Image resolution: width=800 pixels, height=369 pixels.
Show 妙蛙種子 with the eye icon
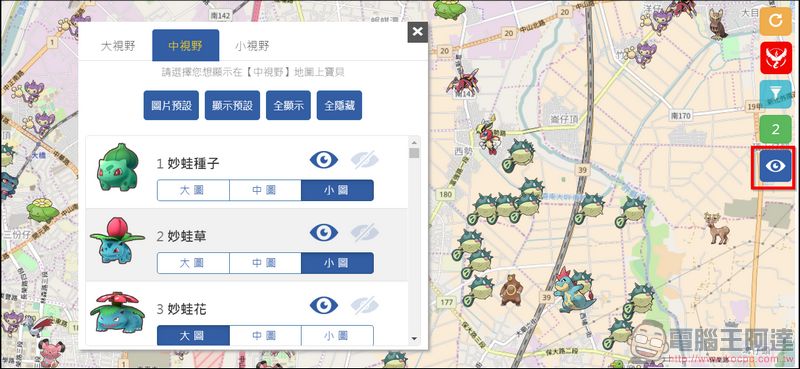(324, 160)
